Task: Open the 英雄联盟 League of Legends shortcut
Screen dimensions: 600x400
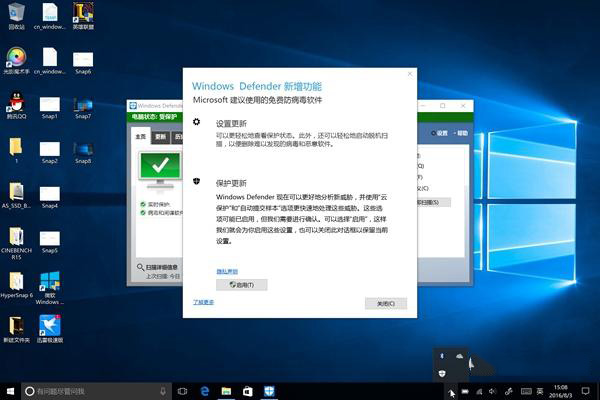Action: click(x=83, y=15)
